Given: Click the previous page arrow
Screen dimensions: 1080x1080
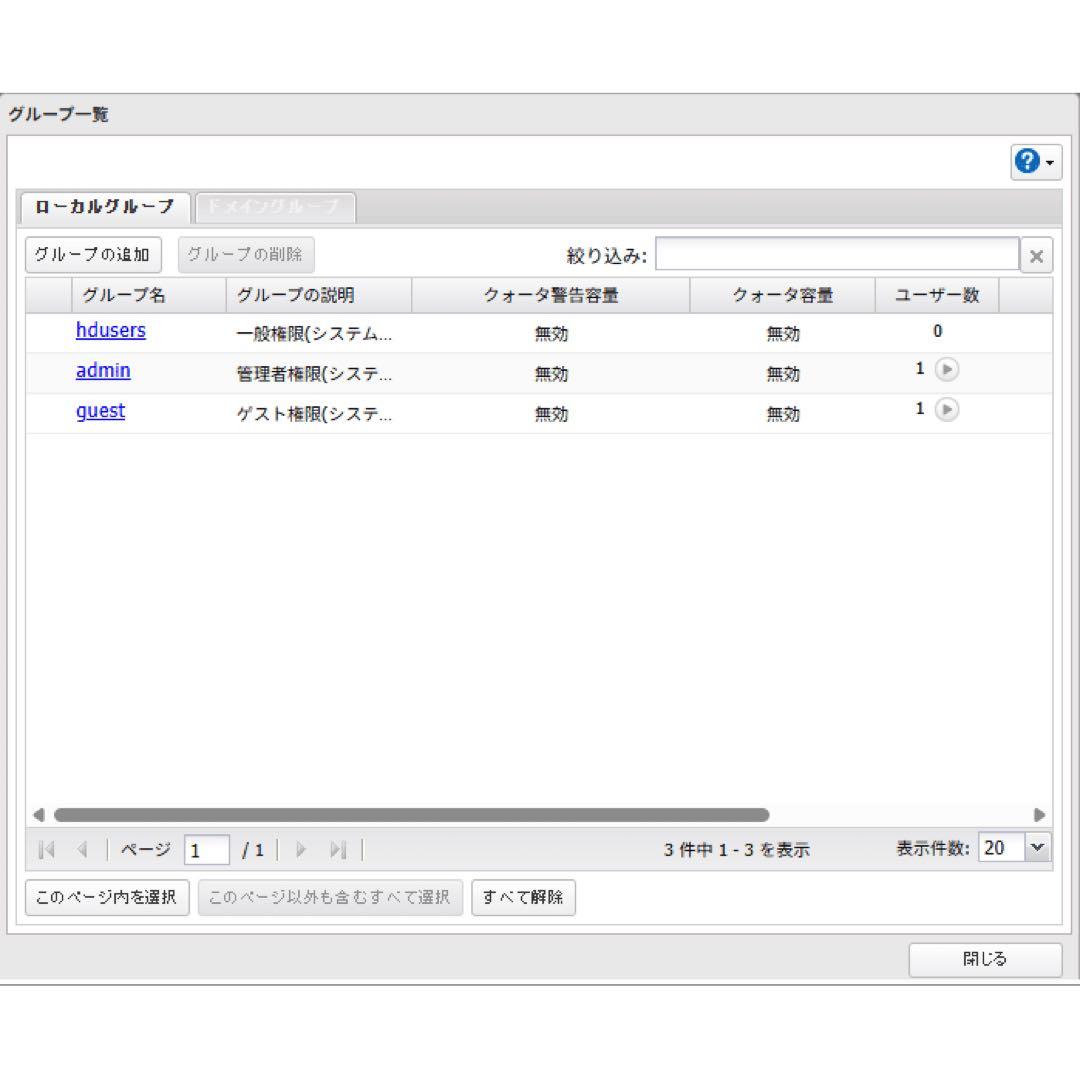Looking at the screenshot, I should [x=81, y=848].
